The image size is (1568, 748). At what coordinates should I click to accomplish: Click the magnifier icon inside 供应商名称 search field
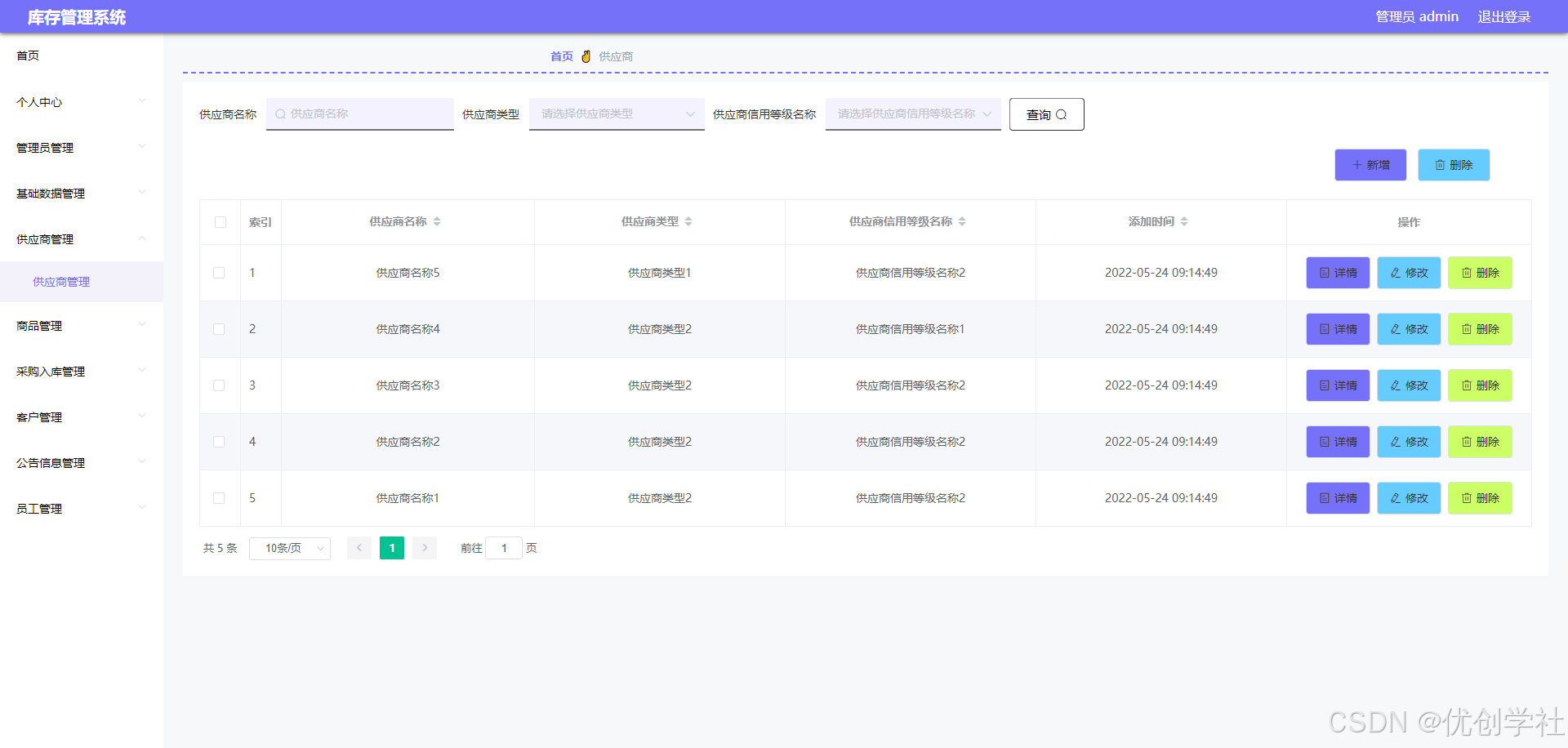(280, 114)
